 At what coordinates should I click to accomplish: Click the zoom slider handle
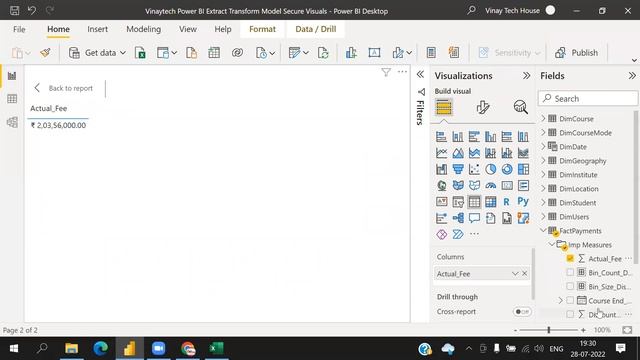coord(549,330)
